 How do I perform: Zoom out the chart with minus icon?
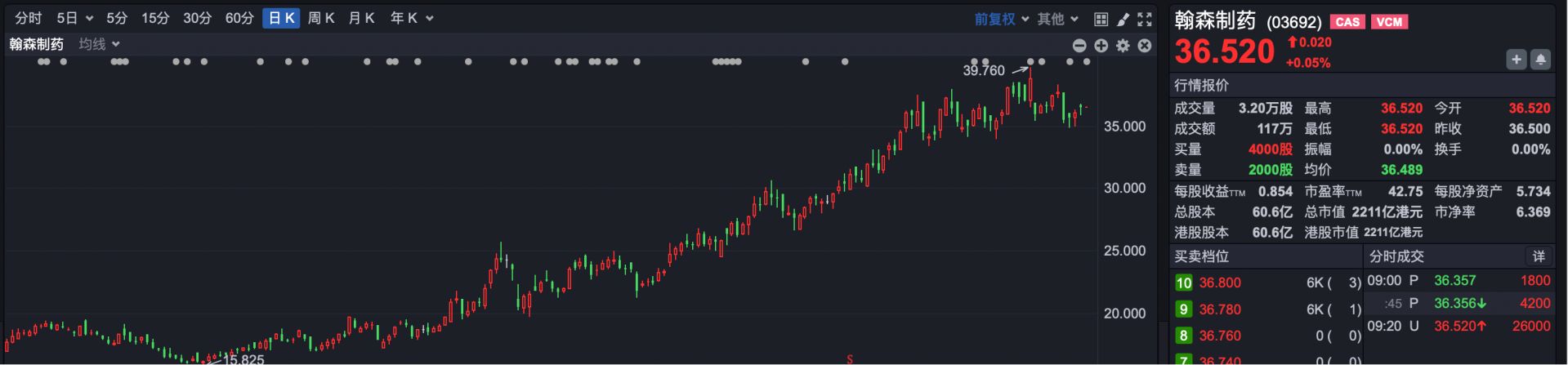(1079, 46)
